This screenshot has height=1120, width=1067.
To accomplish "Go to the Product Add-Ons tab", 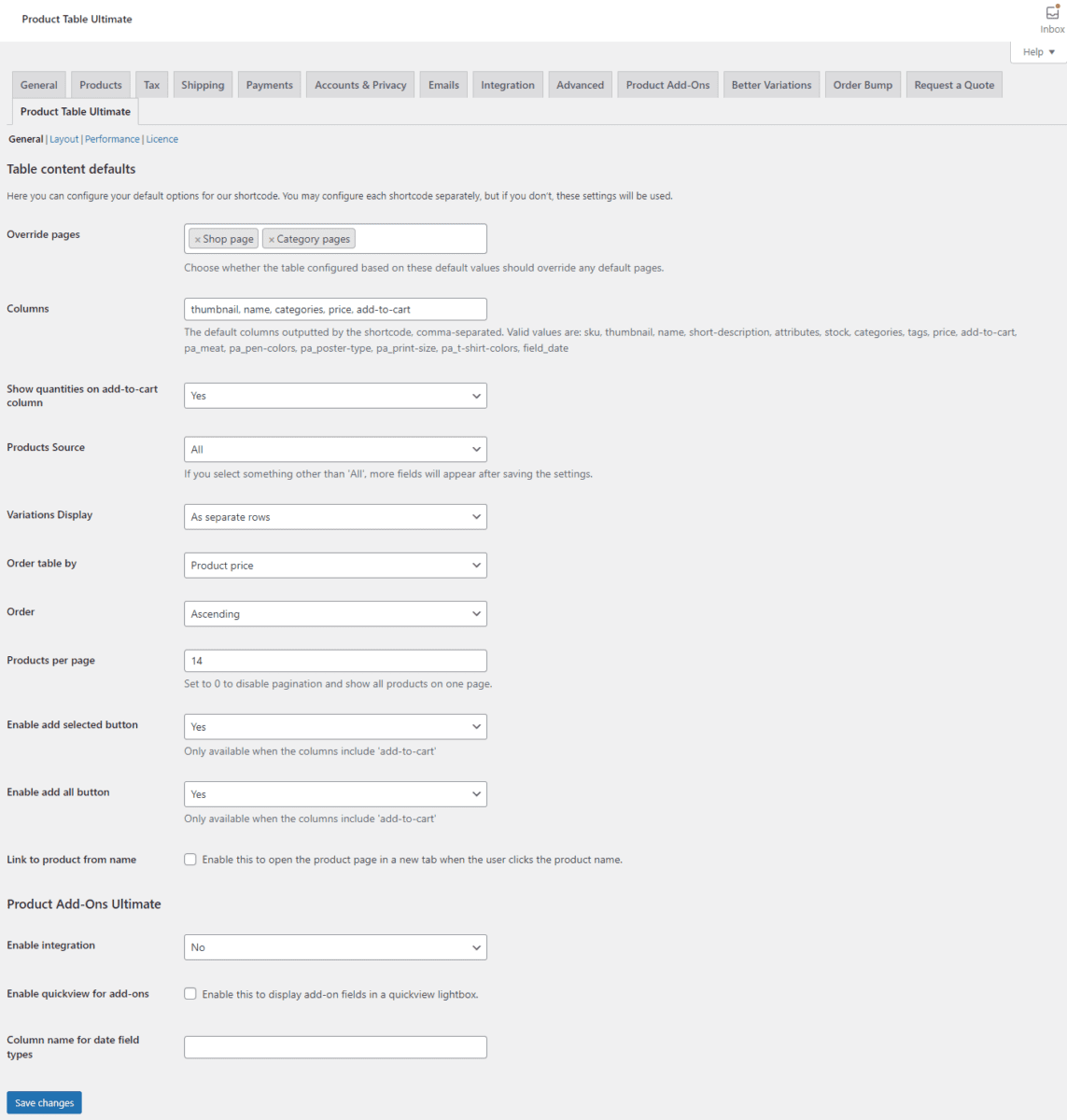I will pyautogui.click(x=667, y=85).
